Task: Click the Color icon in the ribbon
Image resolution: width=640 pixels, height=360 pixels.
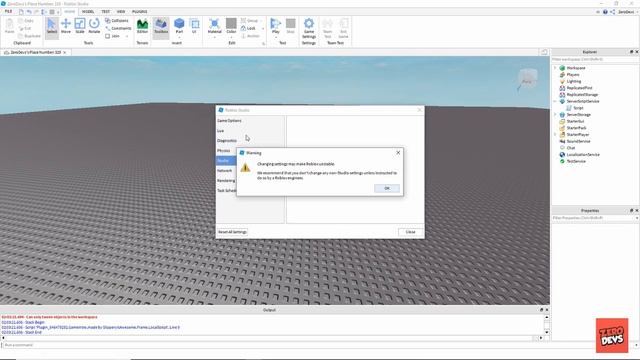Action: tap(231, 24)
